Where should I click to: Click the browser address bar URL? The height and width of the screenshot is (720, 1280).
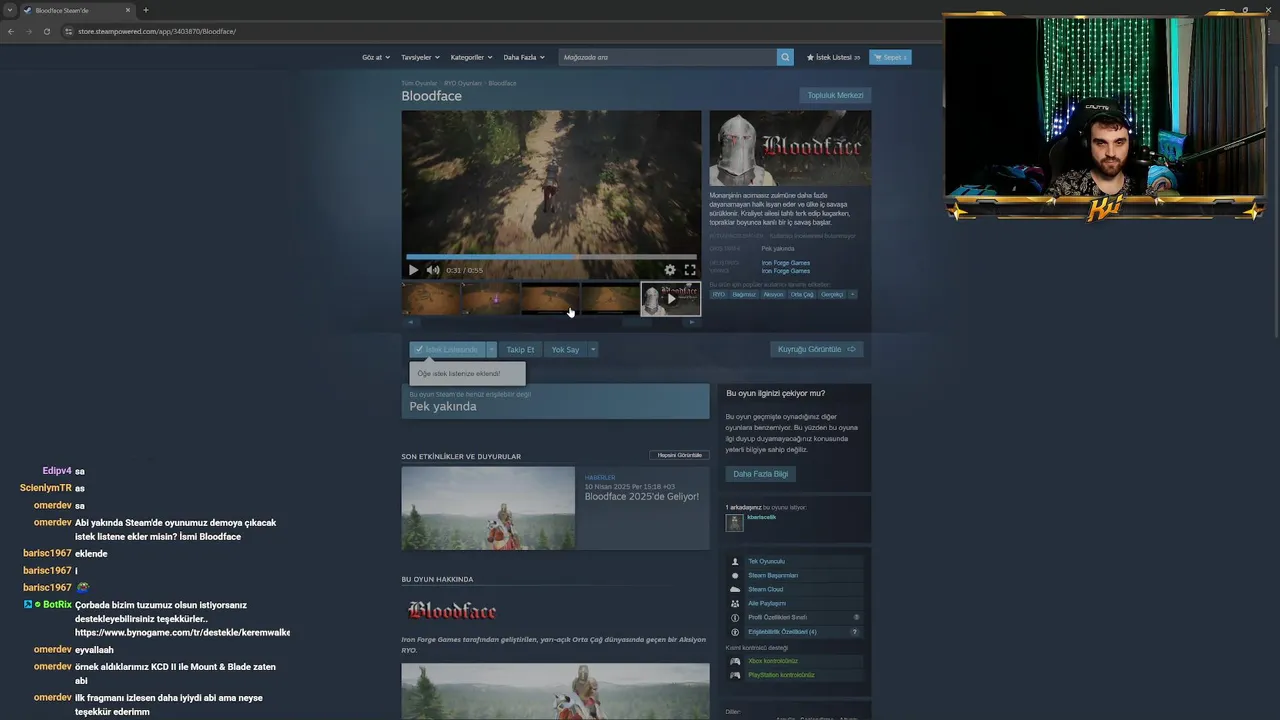coord(157,31)
